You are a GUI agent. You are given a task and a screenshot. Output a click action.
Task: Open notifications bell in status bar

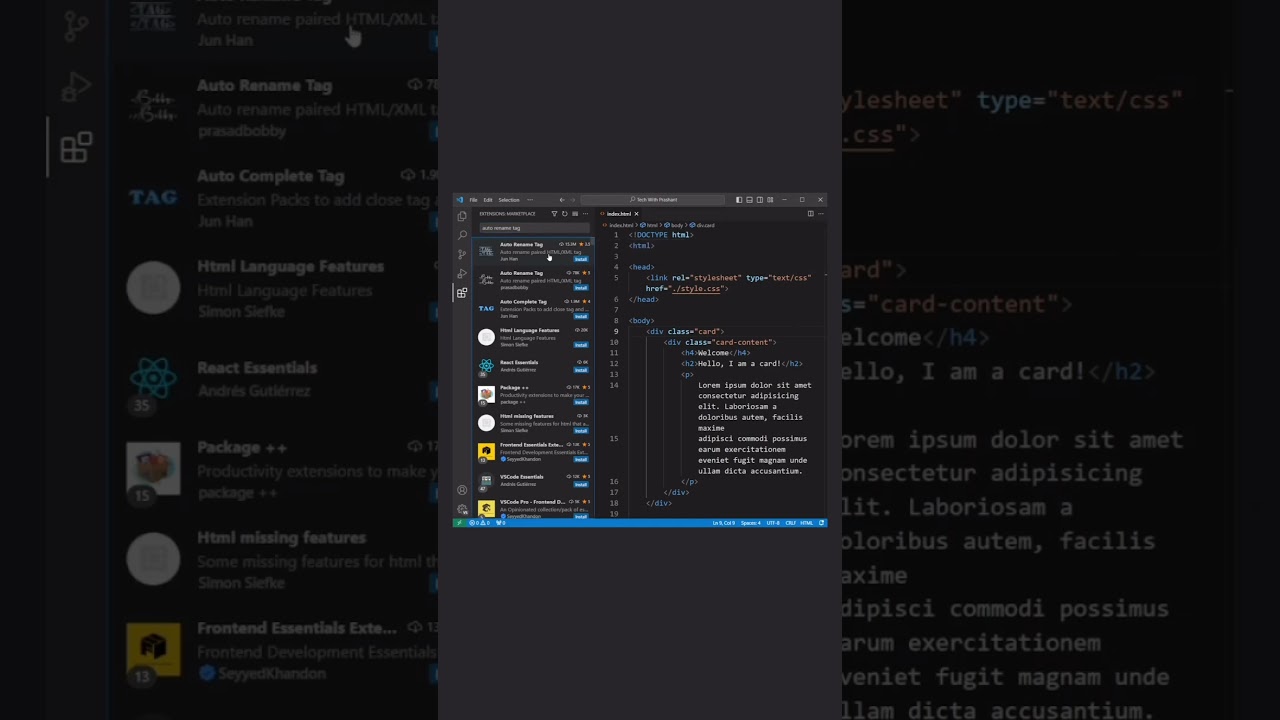coord(822,523)
